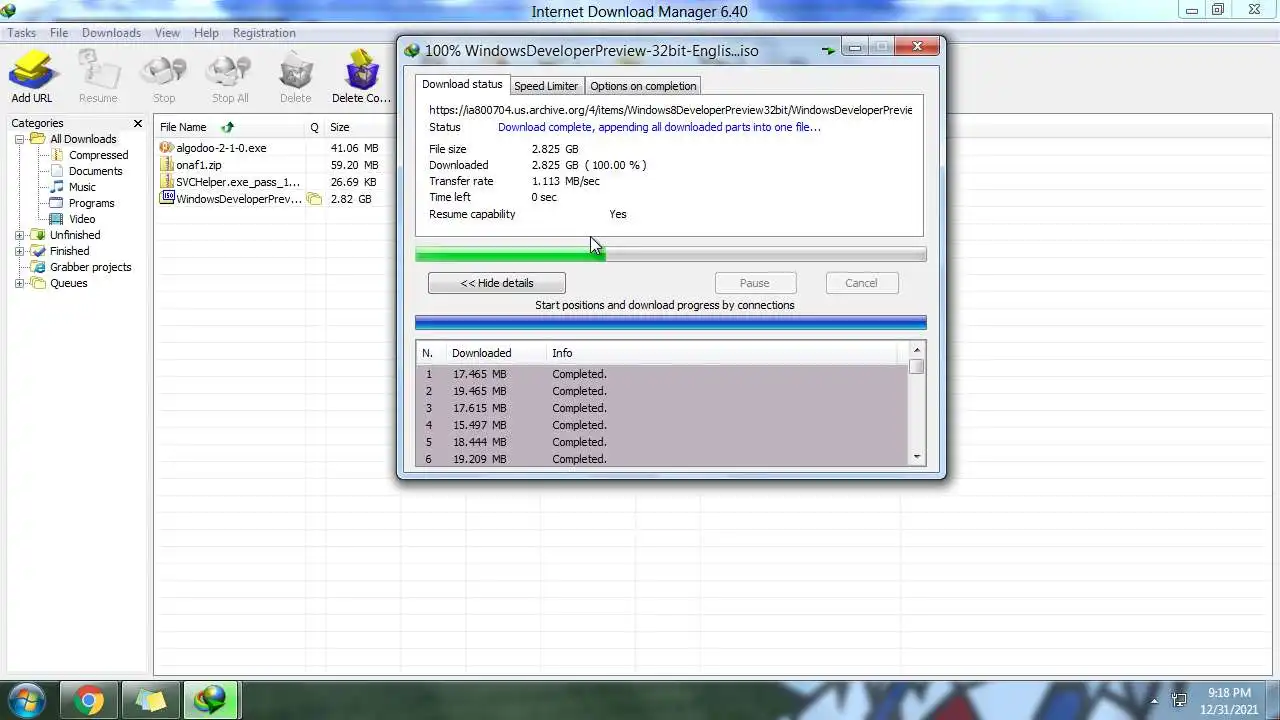Select the Documents category
The image size is (1280, 720).
(95, 171)
